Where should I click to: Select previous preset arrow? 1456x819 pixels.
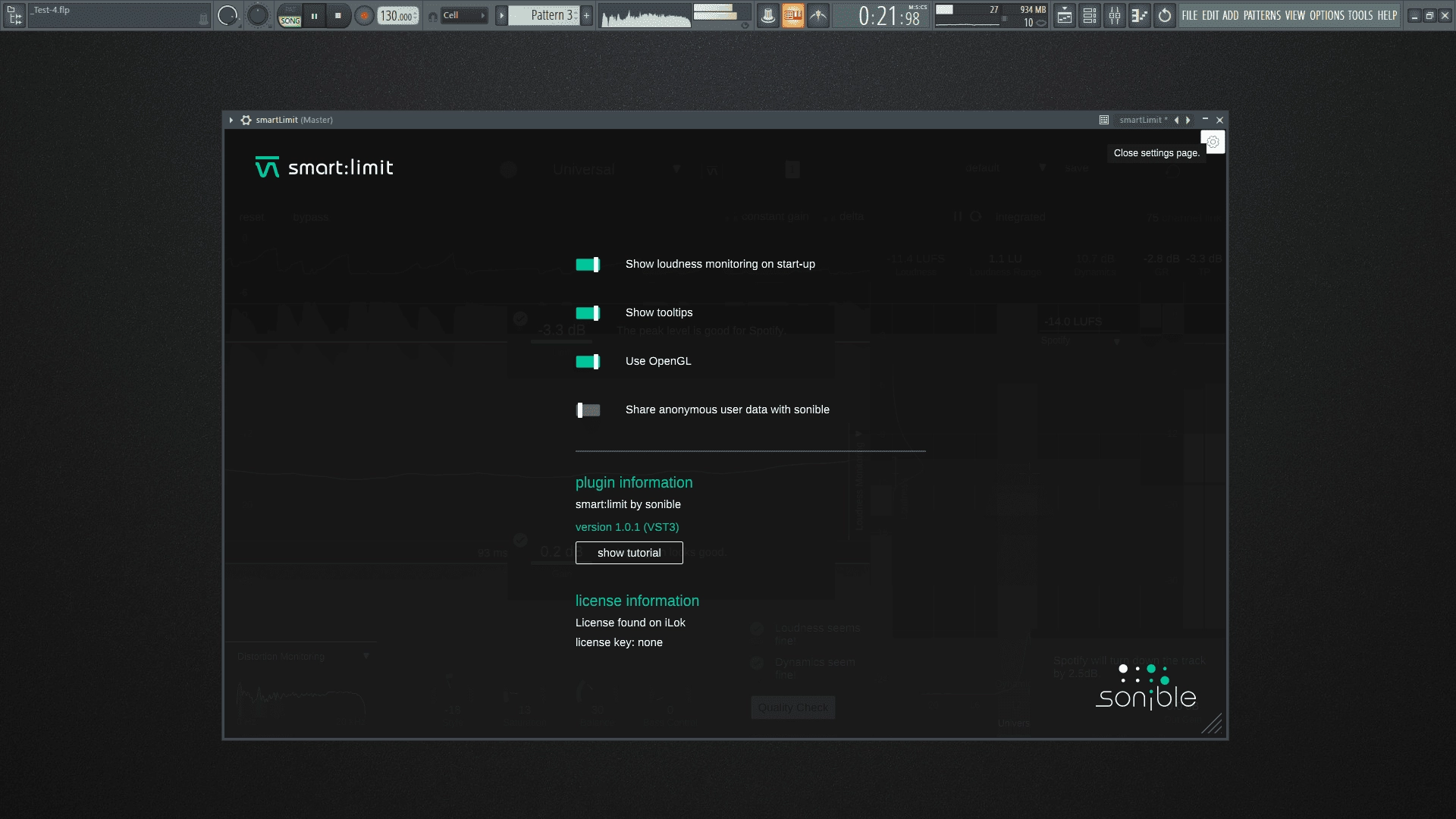pyautogui.click(x=1176, y=120)
